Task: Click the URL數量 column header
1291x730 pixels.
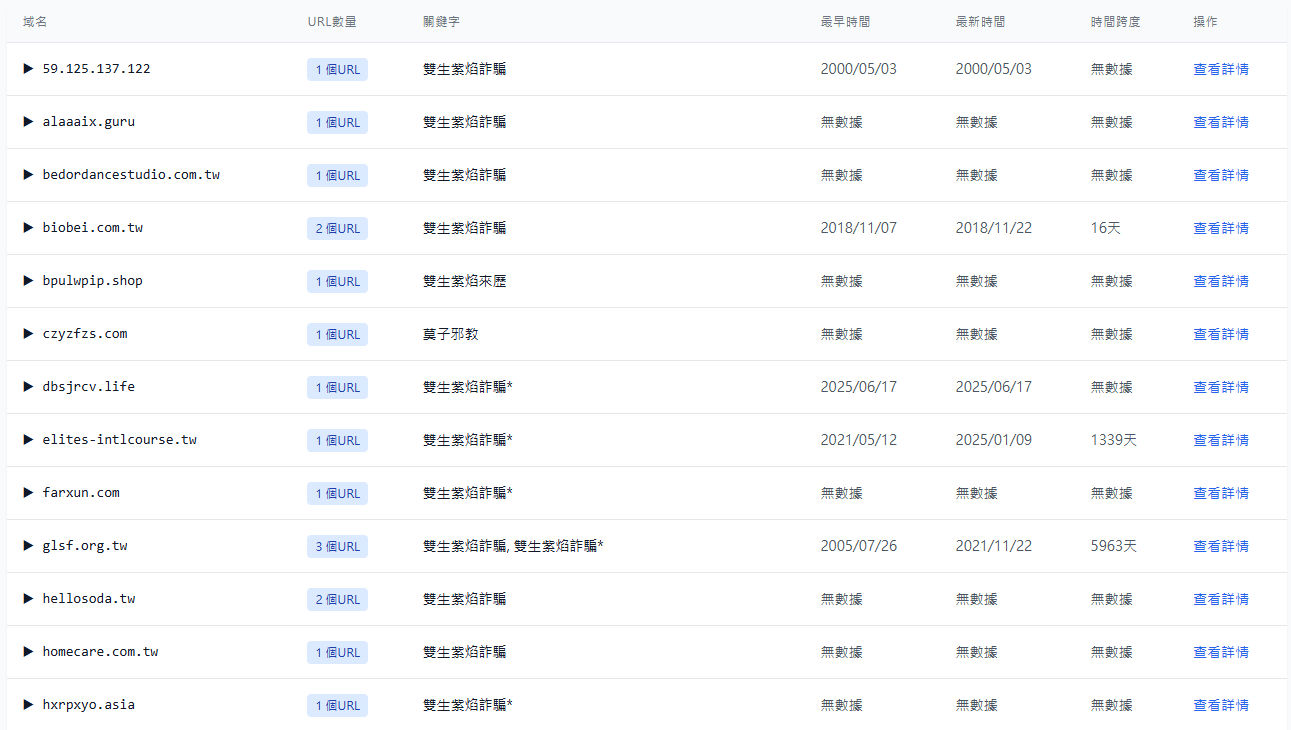Action: pyautogui.click(x=331, y=21)
